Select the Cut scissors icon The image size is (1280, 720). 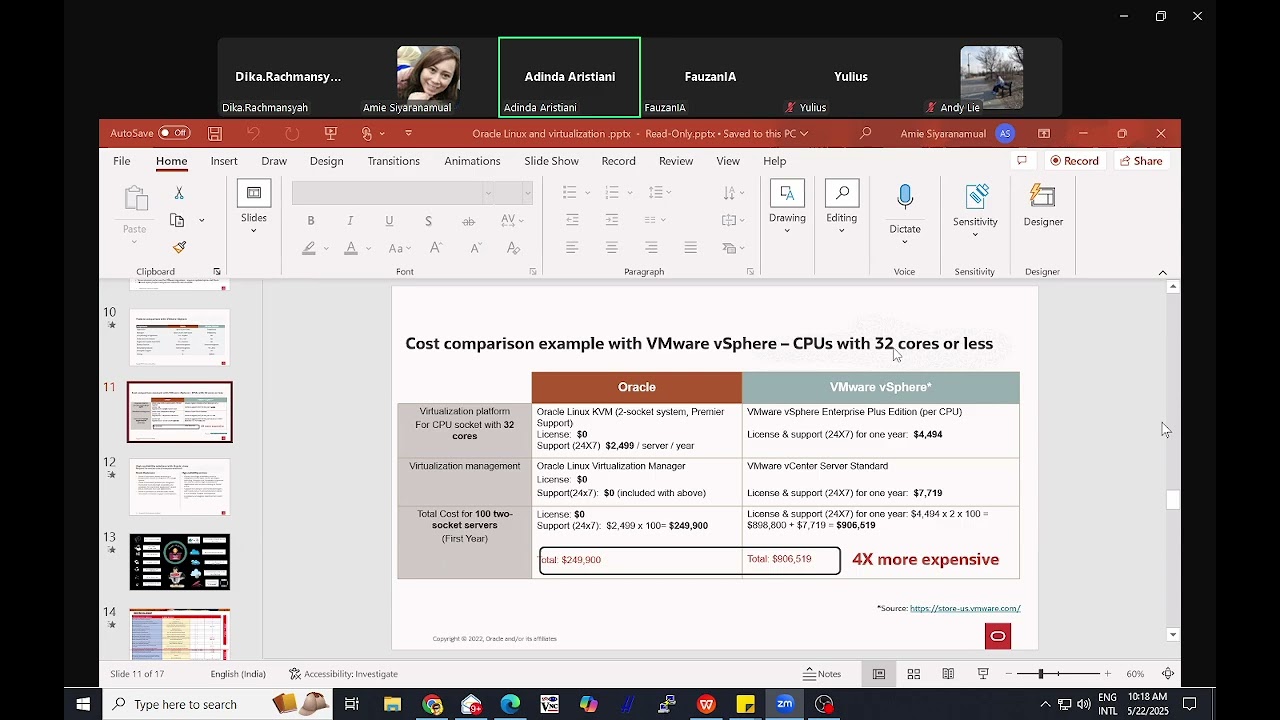(179, 193)
